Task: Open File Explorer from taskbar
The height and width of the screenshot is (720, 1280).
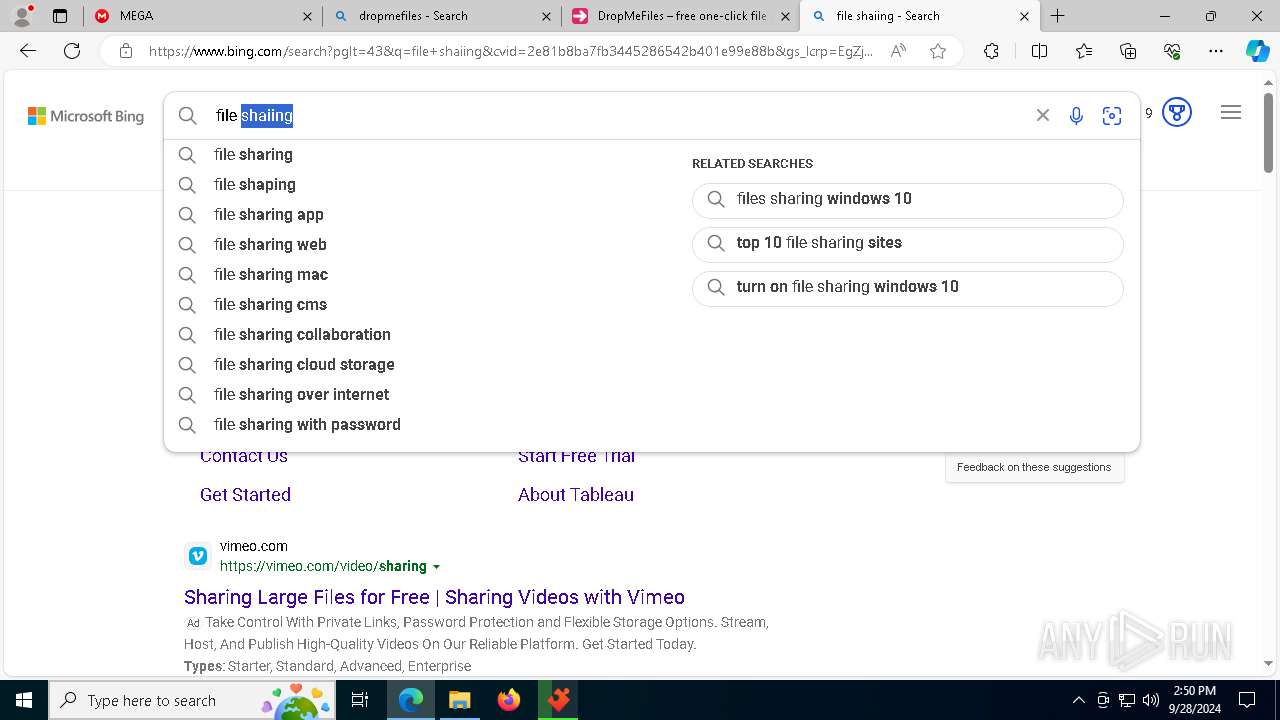Action: [459, 700]
